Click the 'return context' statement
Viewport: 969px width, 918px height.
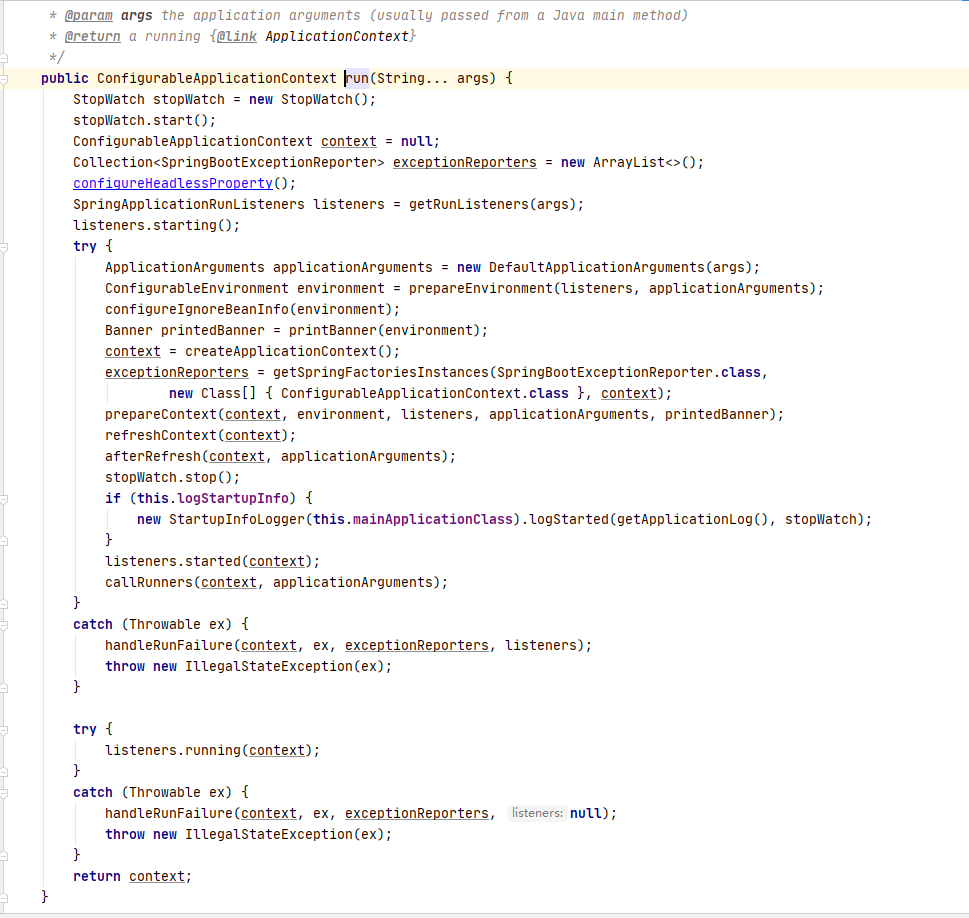[130, 876]
